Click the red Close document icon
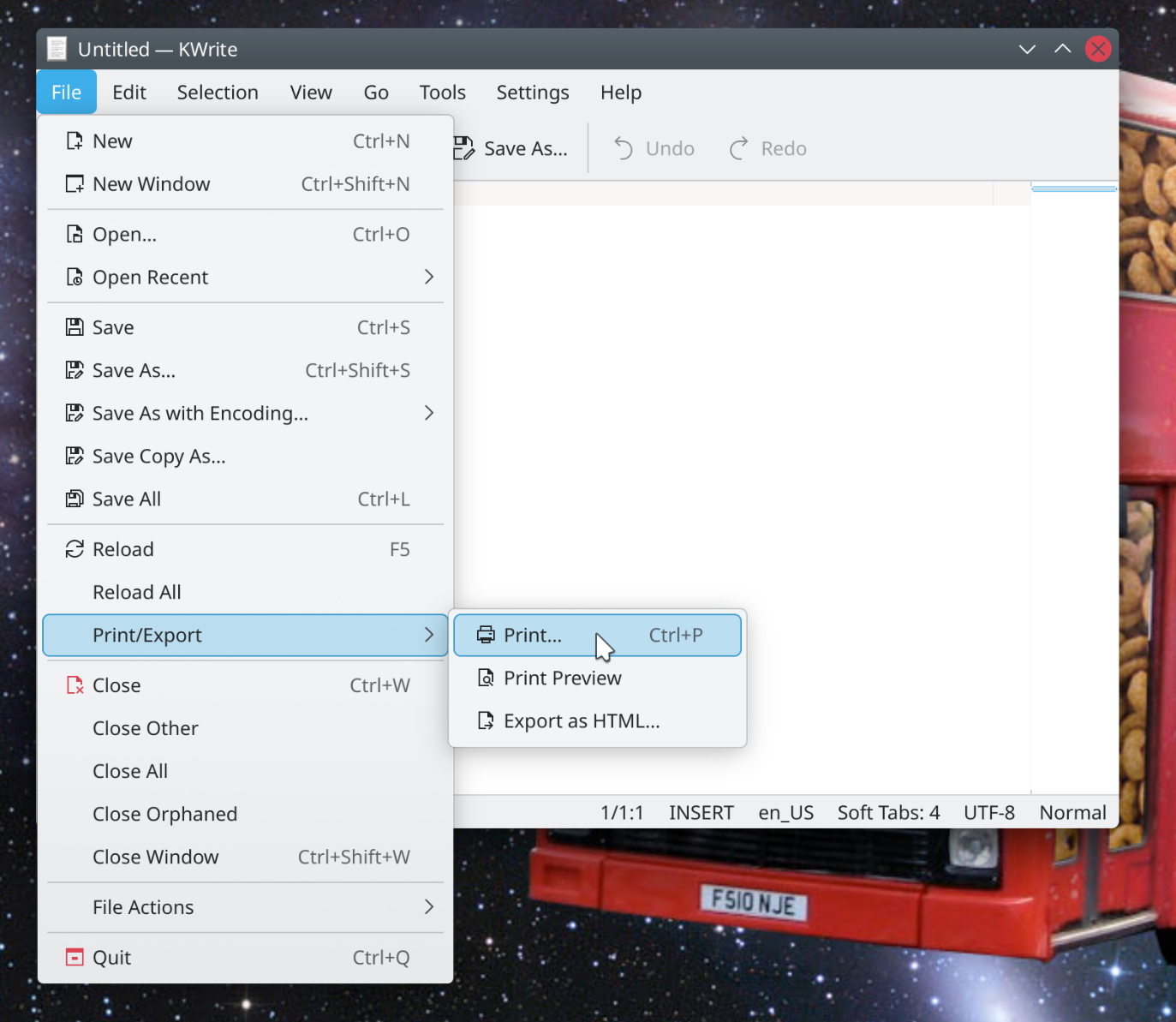Viewport: 1176px width, 1022px height. click(75, 685)
